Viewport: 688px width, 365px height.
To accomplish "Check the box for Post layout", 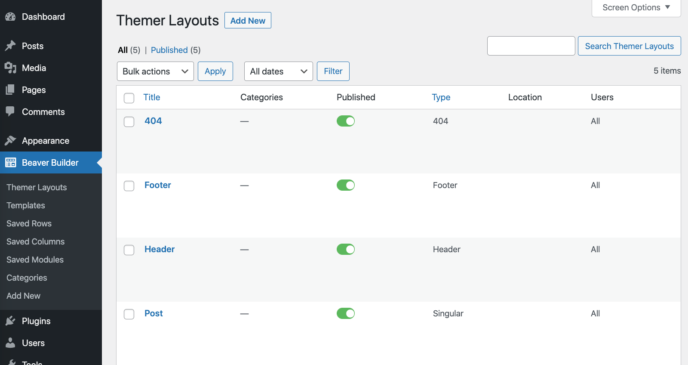I will coord(129,314).
